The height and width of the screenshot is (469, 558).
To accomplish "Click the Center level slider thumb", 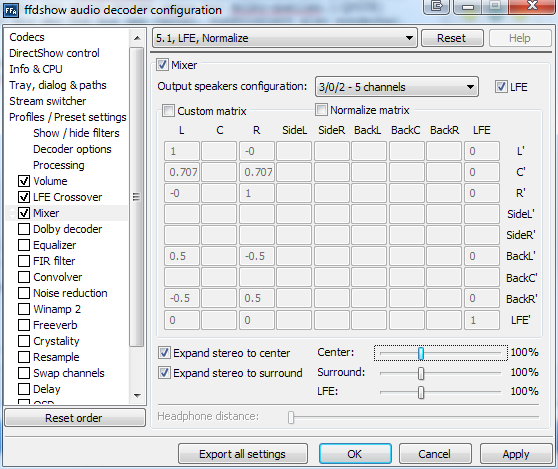I will pos(421,353).
